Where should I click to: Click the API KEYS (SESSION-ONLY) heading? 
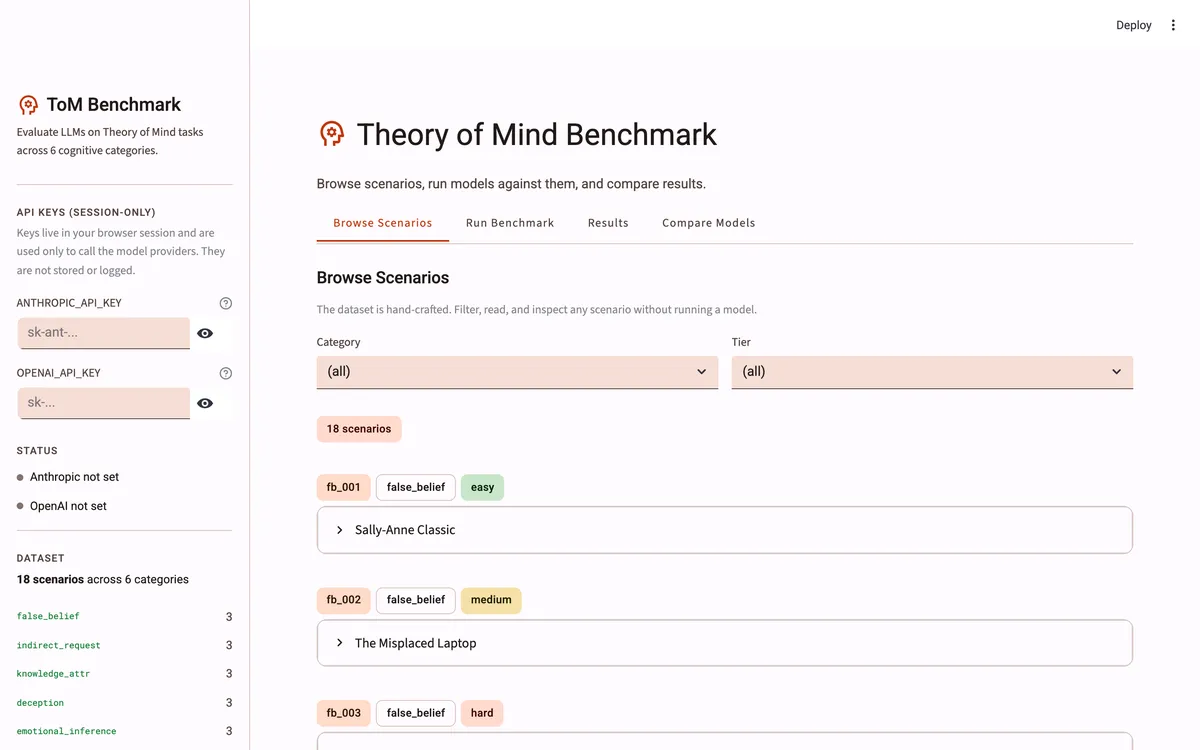pos(86,212)
